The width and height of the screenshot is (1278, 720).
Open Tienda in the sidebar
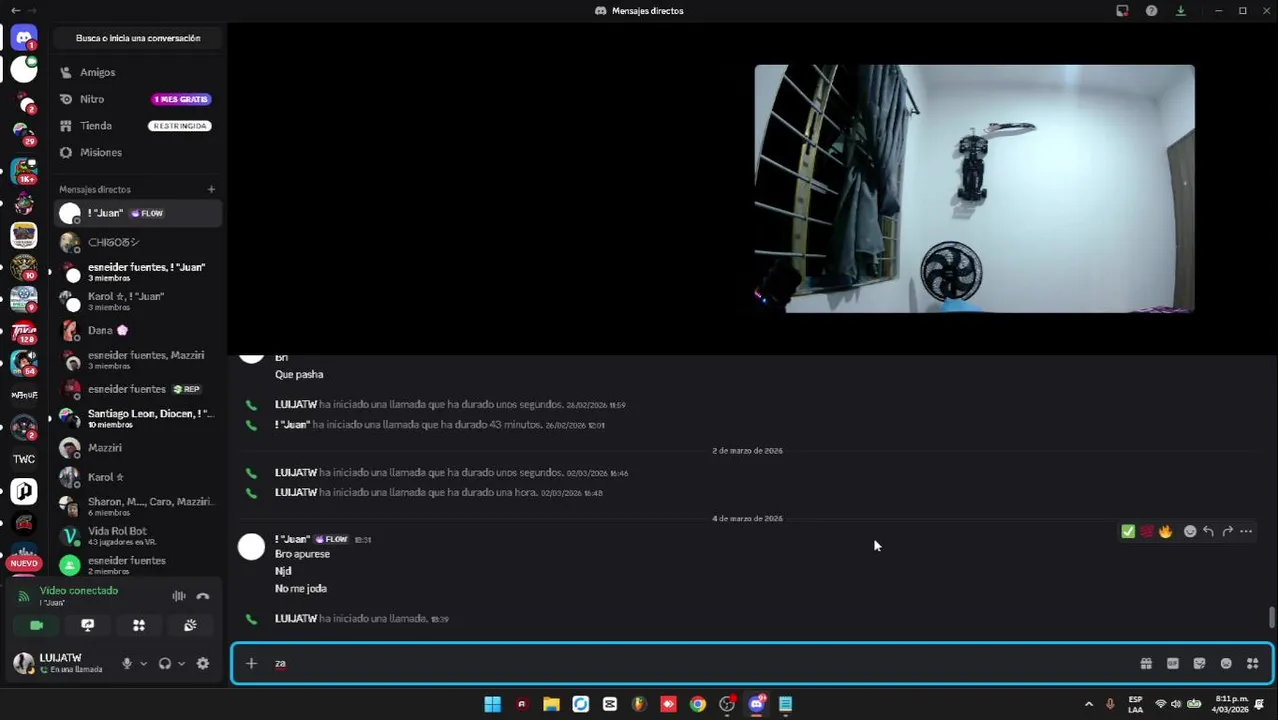click(138, 126)
